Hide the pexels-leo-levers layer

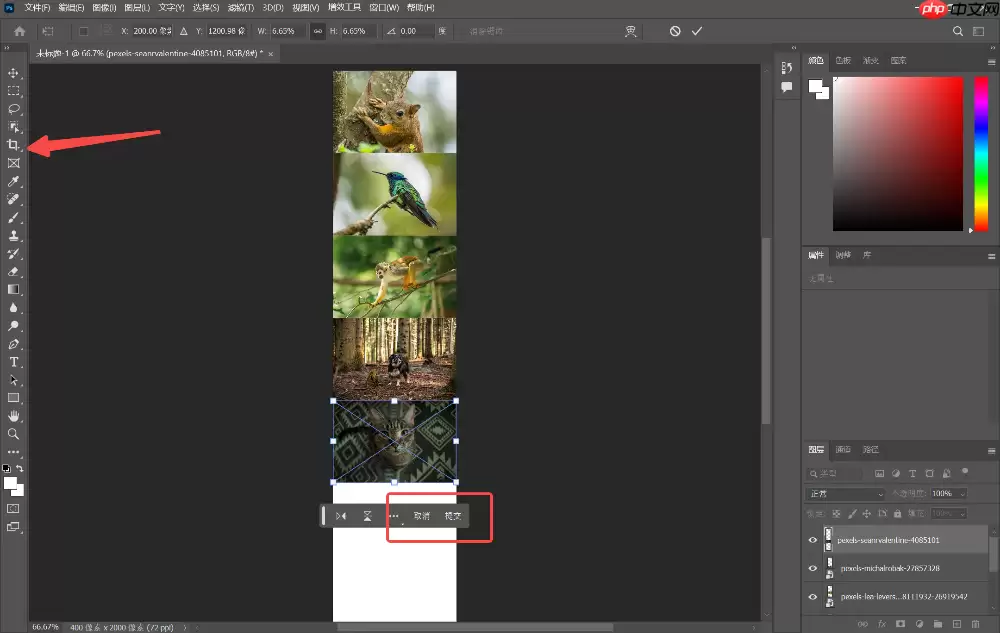point(813,597)
